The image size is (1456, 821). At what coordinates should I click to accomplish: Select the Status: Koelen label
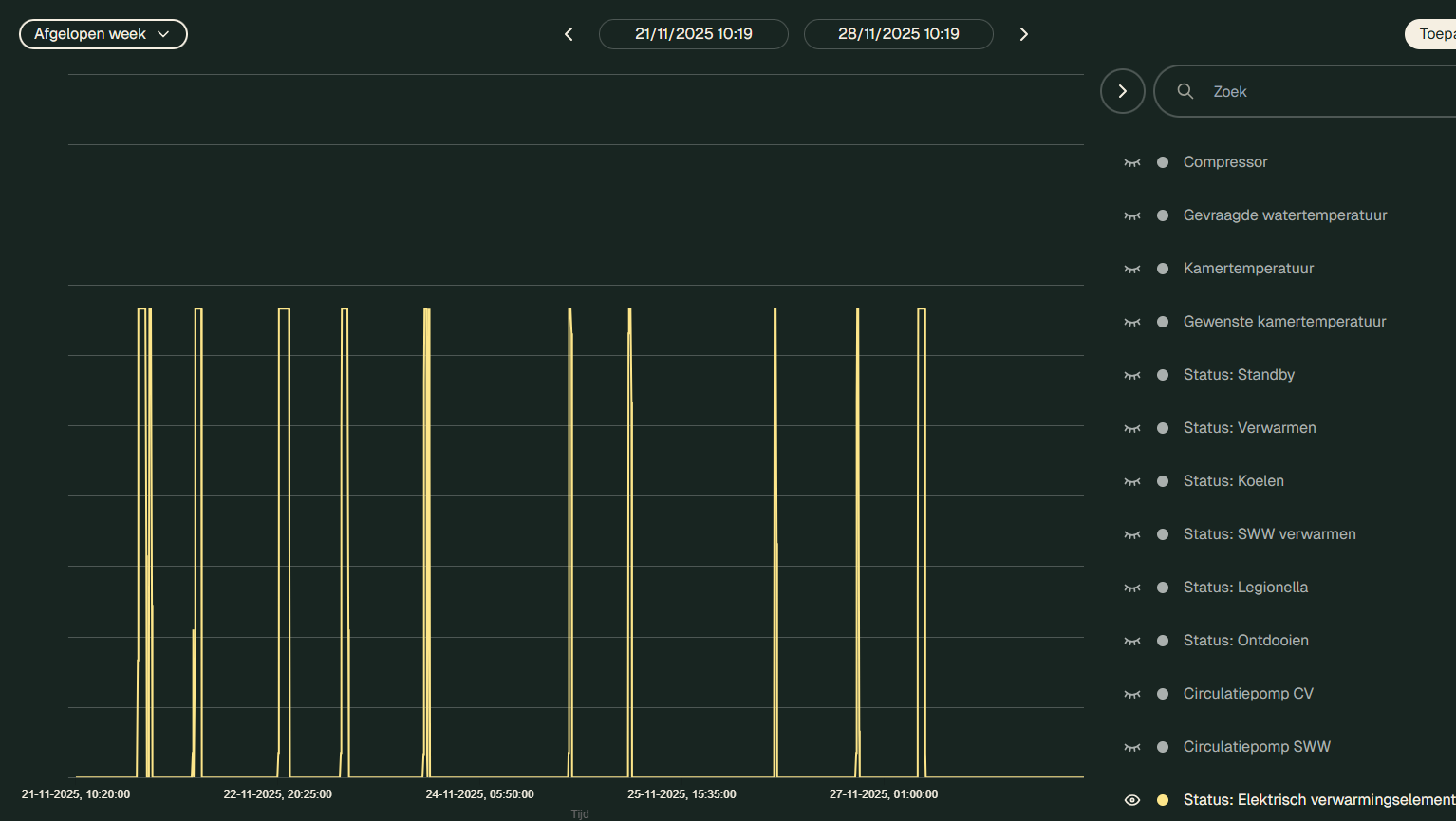coord(1234,481)
